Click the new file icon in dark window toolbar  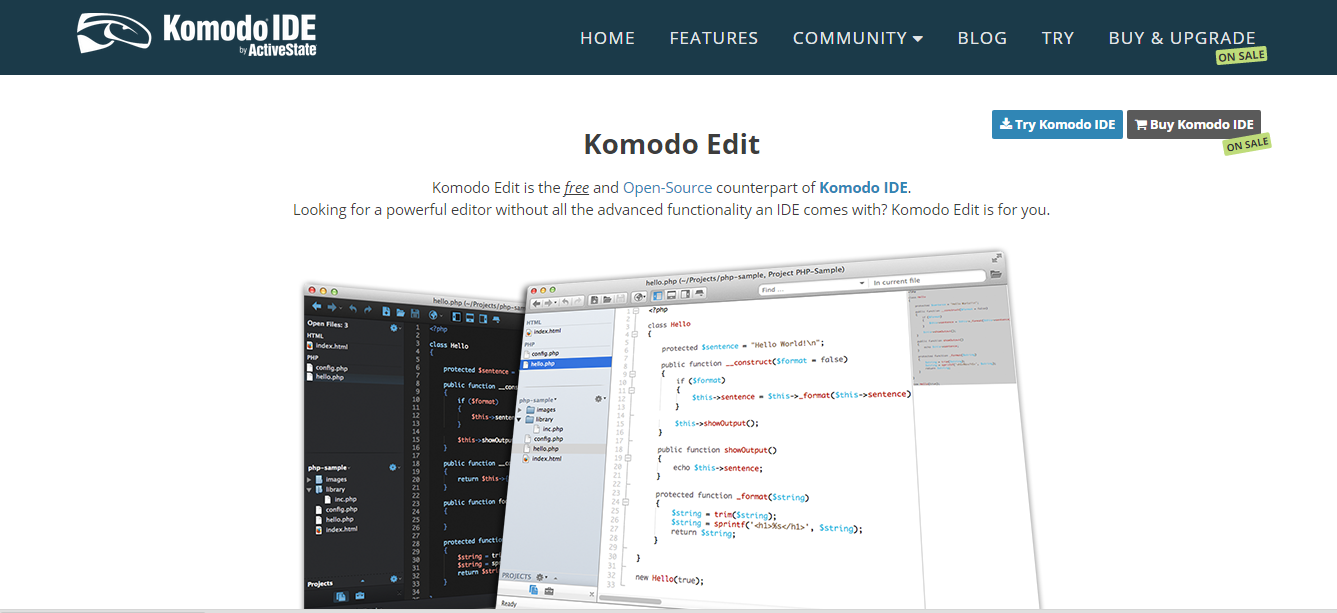coord(386,311)
